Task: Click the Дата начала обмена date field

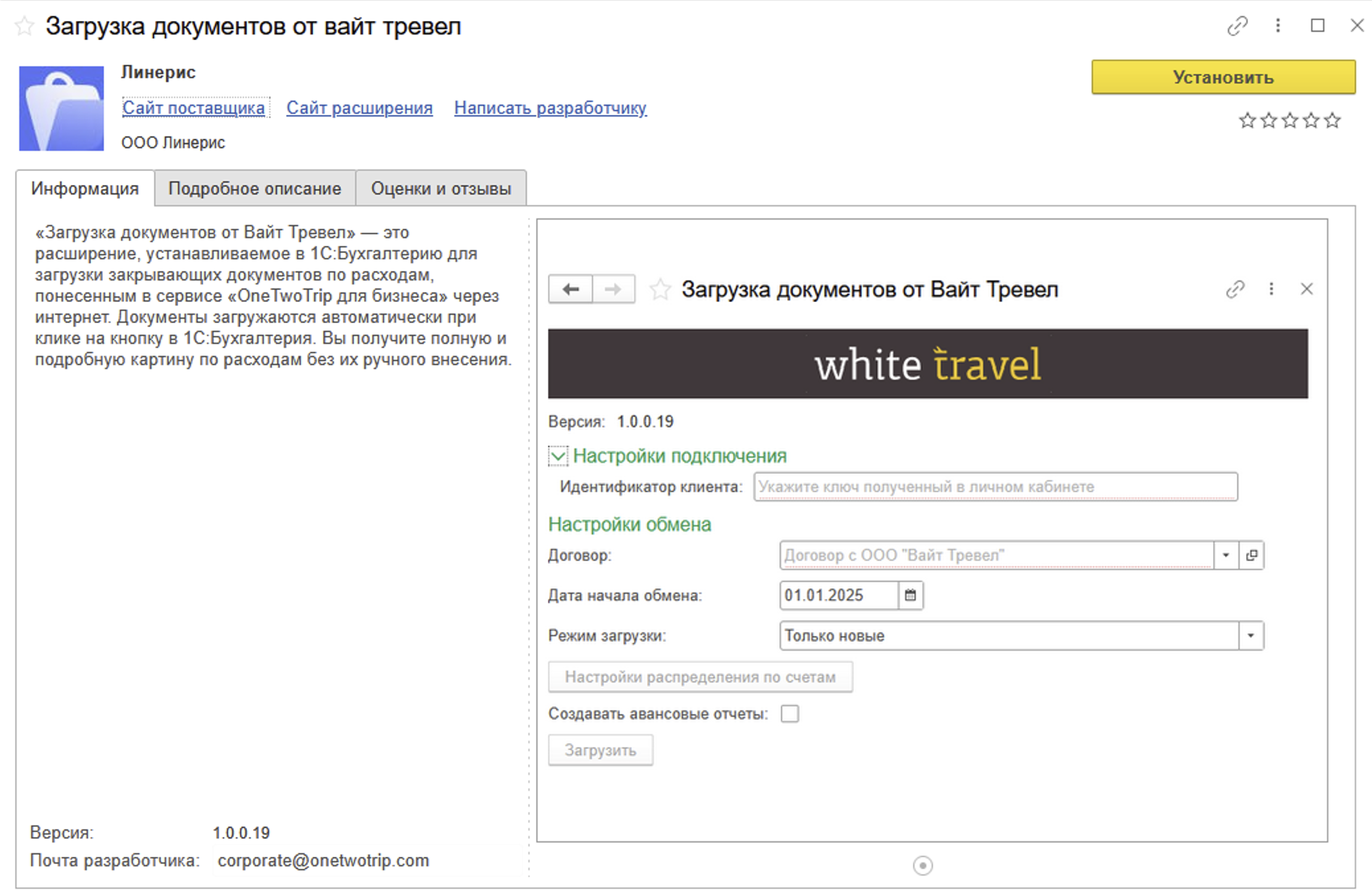Action: point(839,596)
